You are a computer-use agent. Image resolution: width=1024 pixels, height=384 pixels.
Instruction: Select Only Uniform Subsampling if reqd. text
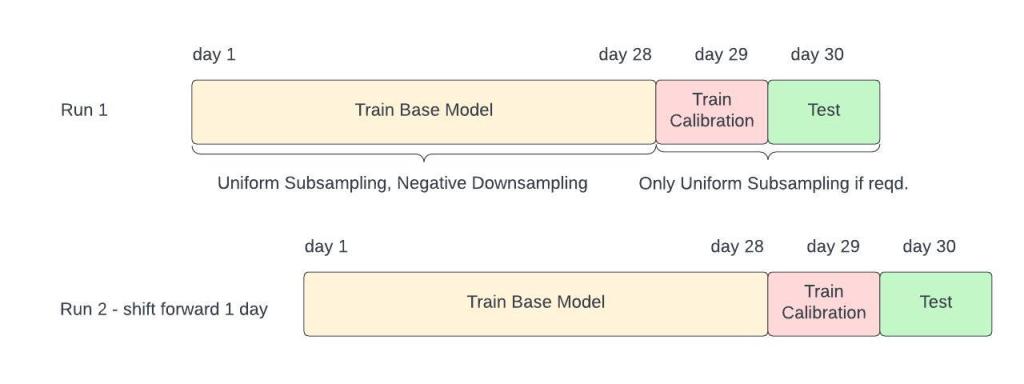coord(773,184)
